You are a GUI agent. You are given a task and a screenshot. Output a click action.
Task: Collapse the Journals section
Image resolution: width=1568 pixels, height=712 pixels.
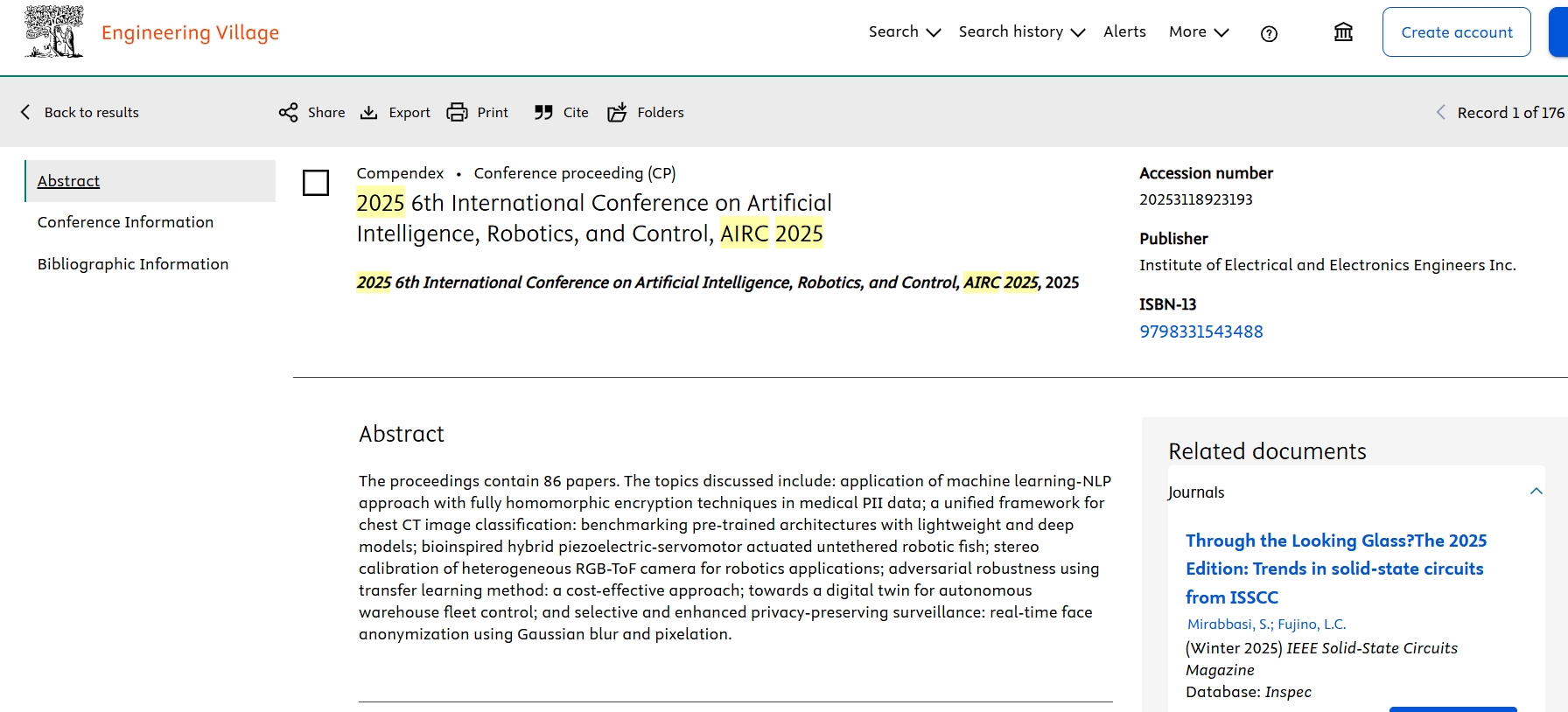(1536, 492)
